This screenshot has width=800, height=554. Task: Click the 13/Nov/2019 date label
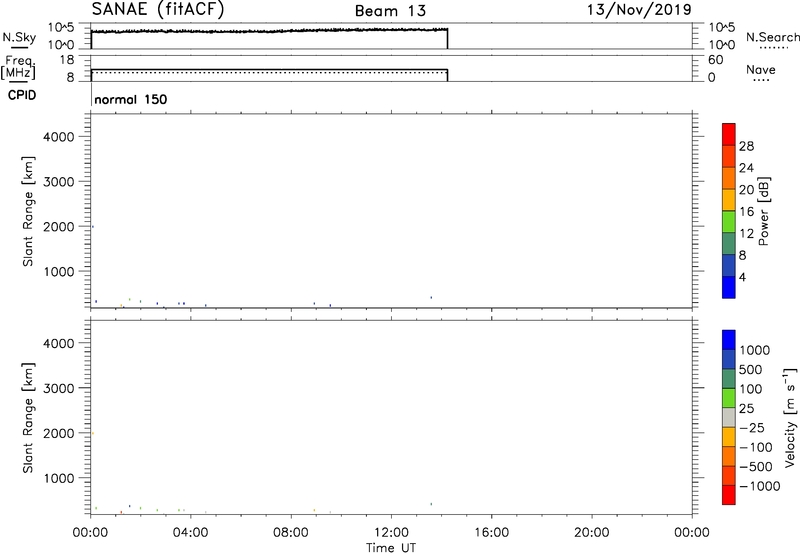click(640, 10)
